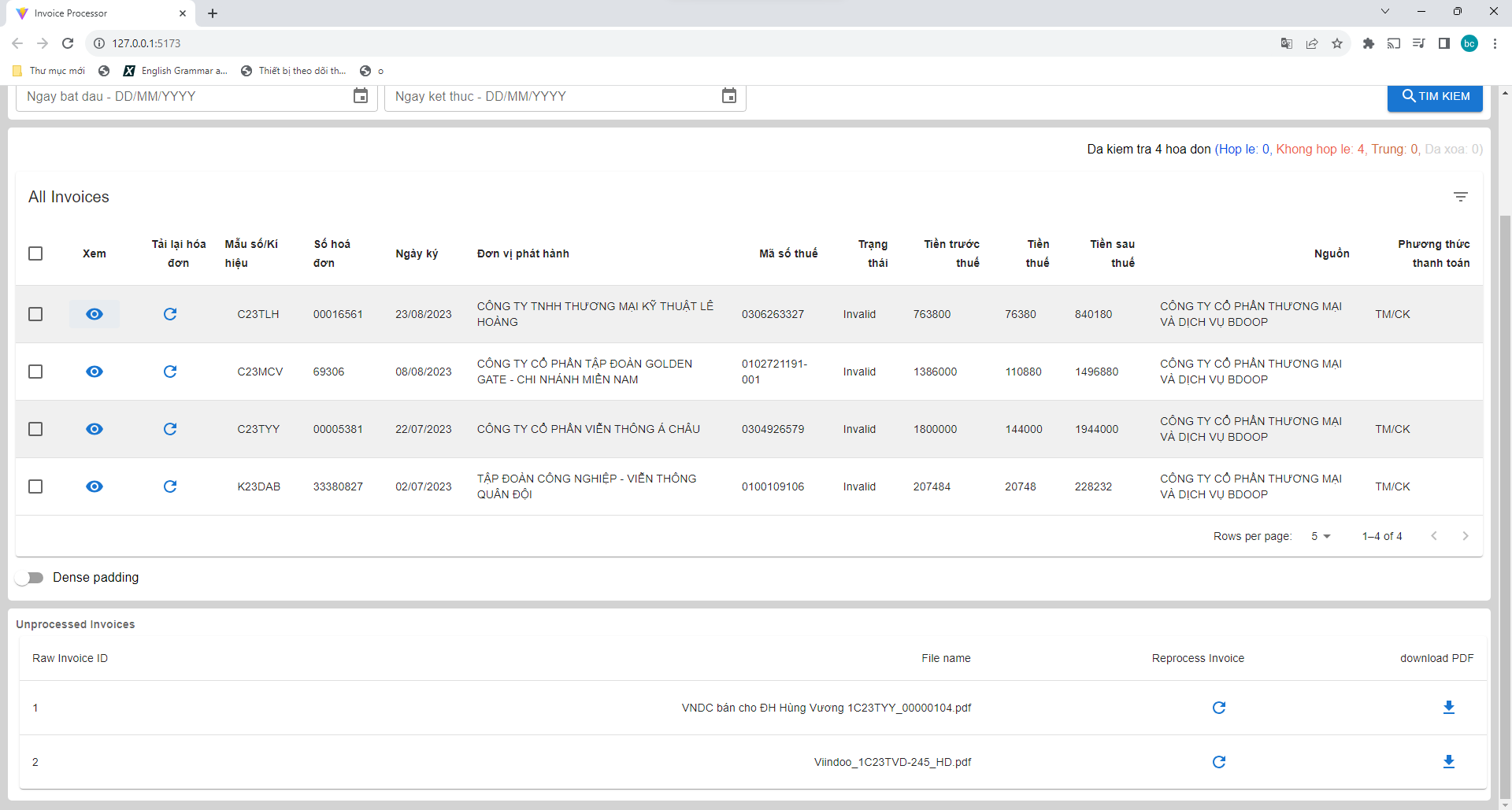Check the row for invoice C23TLH
1512x810 pixels.
(35, 314)
